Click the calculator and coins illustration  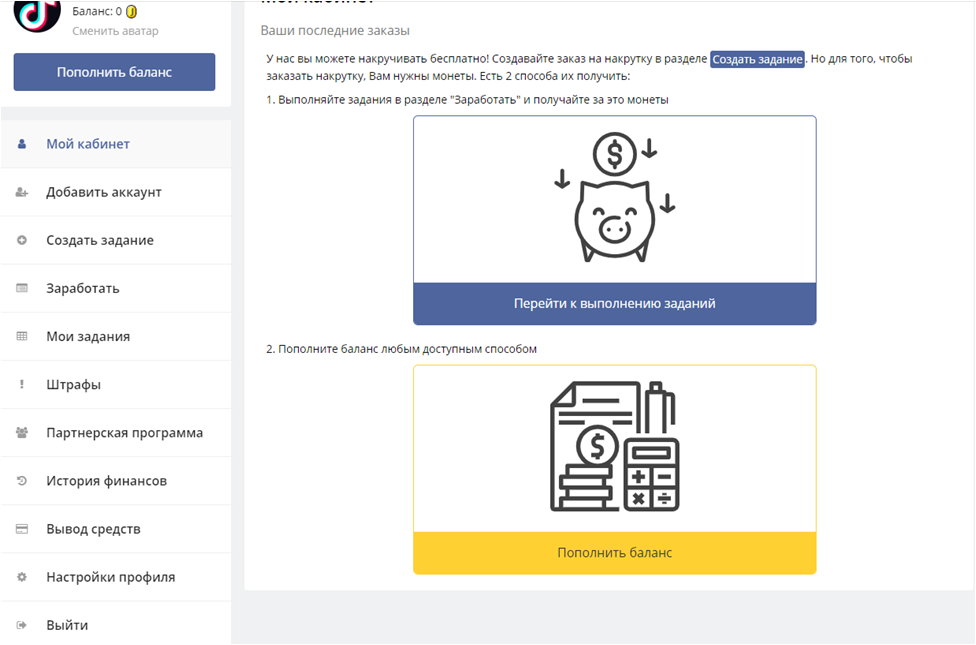(614, 447)
